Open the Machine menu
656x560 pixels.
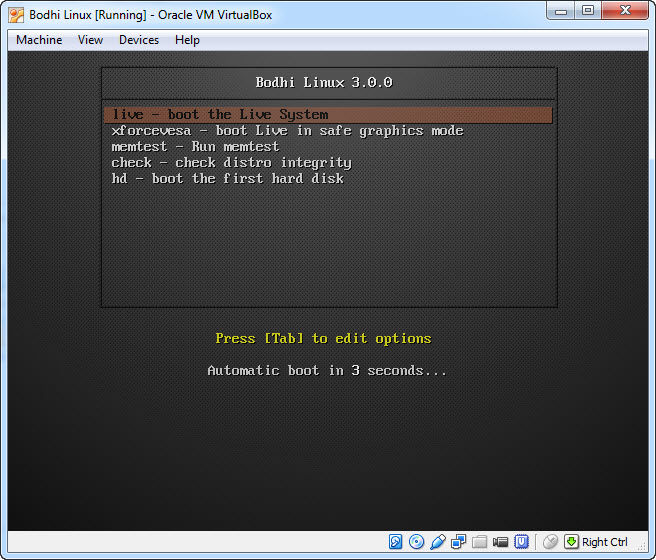tap(39, 40)
